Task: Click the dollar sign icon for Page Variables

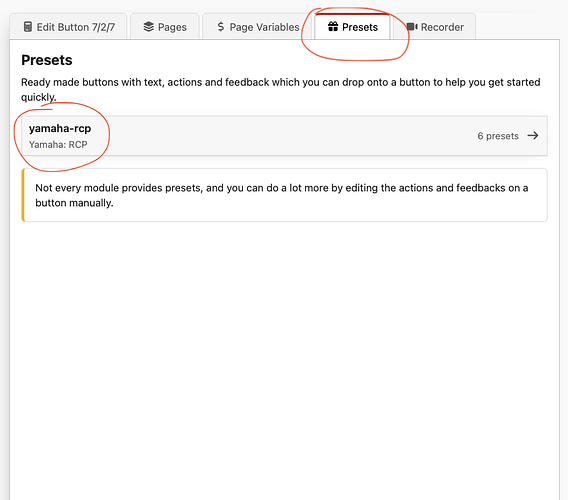Action: (x=221, y=26)
